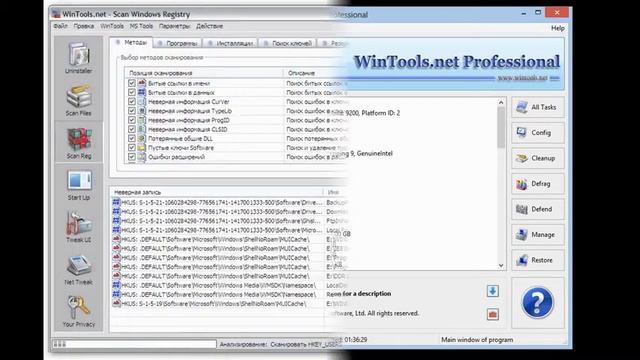The height and width of the screenshot is (360, 640).
Task: Follow the www.wintools.net link
Action: tap(522, 78)
